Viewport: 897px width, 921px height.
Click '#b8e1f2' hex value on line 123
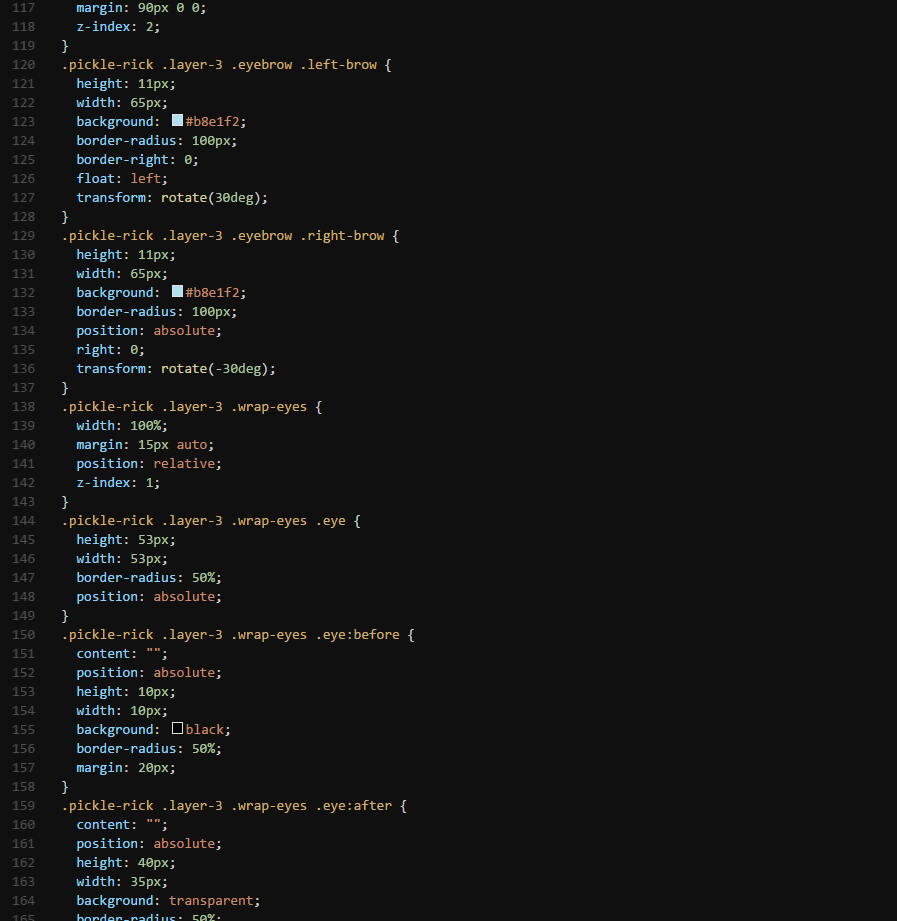tap(213, 122)
